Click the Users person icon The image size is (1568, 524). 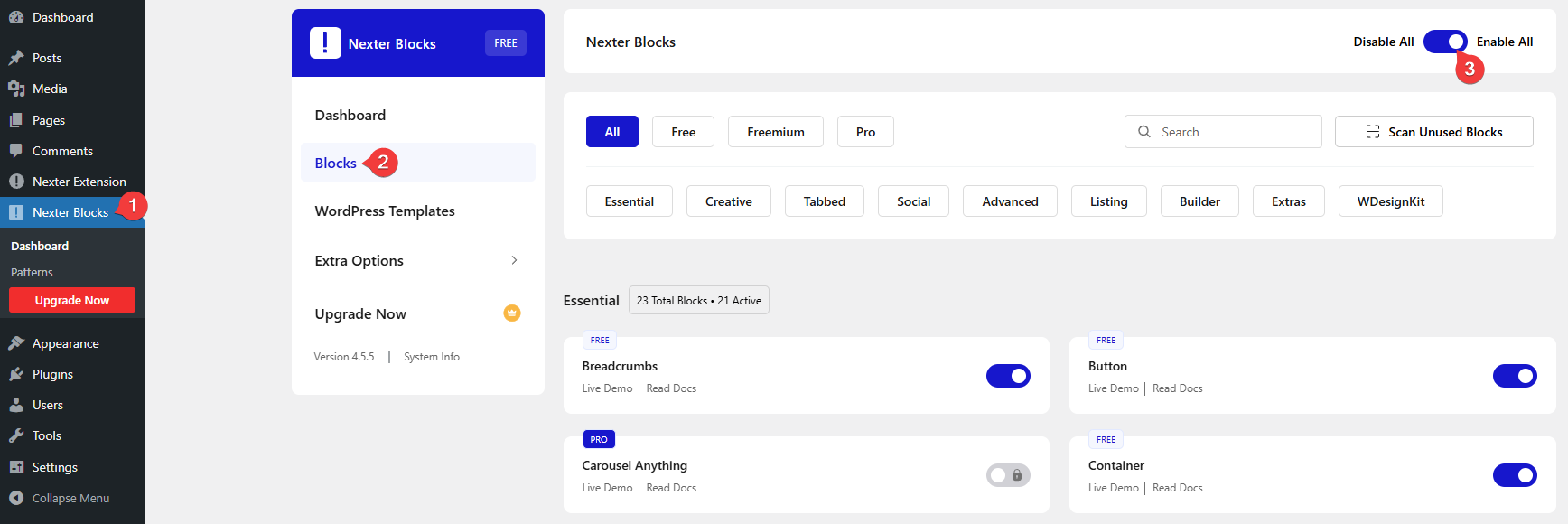(x=16, y=405)
